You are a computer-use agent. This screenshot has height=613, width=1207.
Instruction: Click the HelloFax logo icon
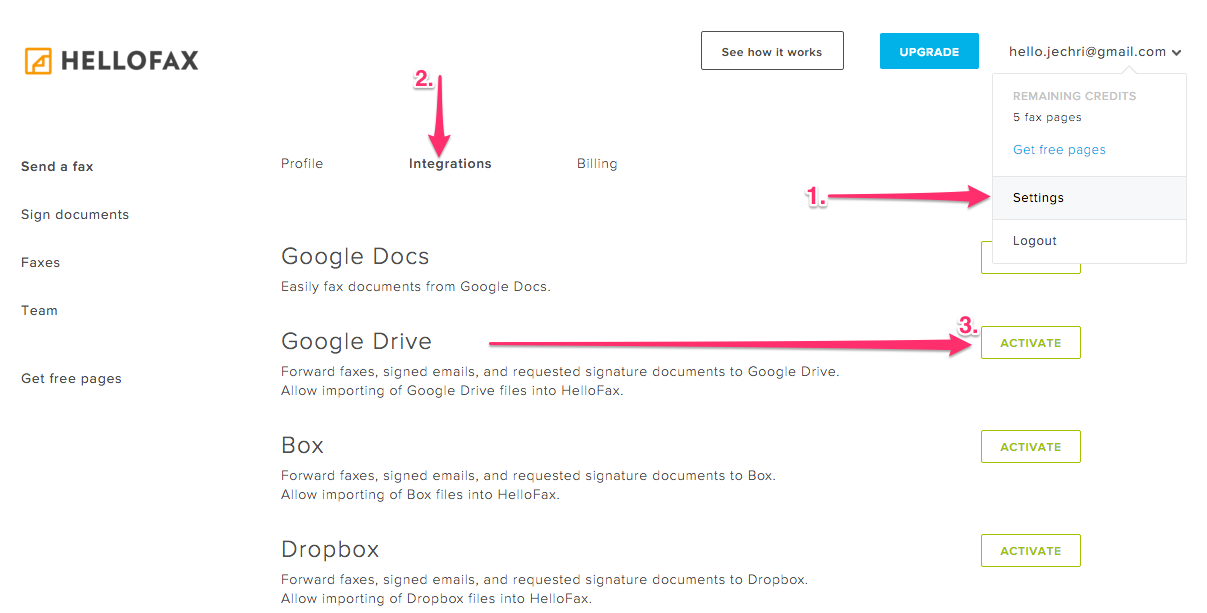[38, 61]
